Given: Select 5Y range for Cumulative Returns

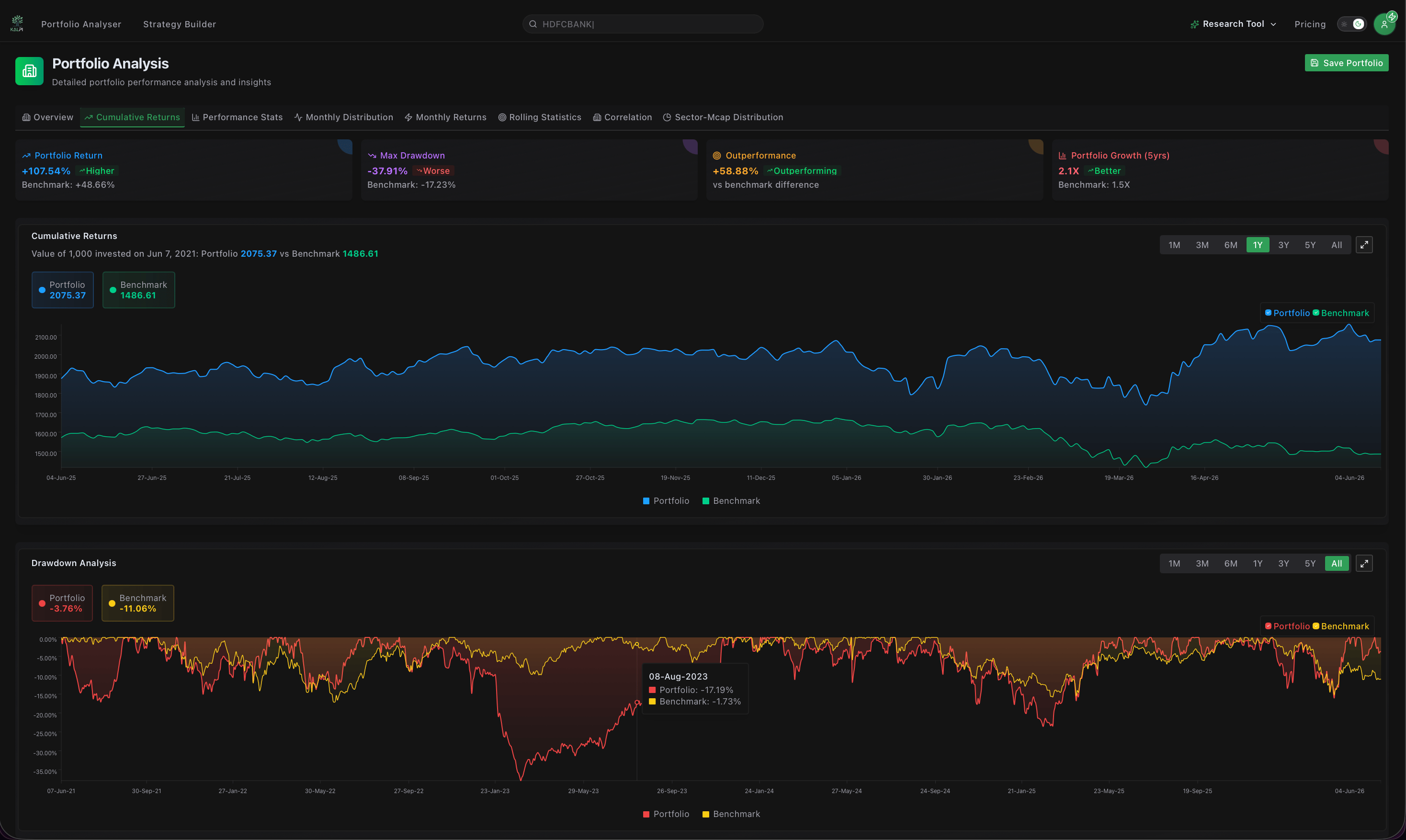Looking at the screenshot, I should (1310, 245).
